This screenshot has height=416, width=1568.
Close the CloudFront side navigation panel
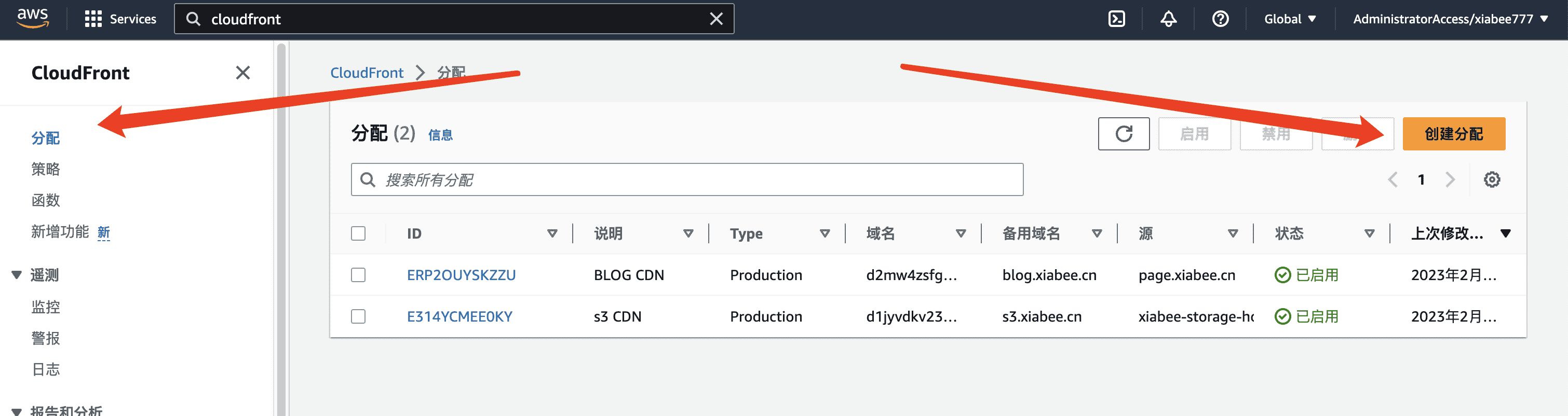click(243, 73)
